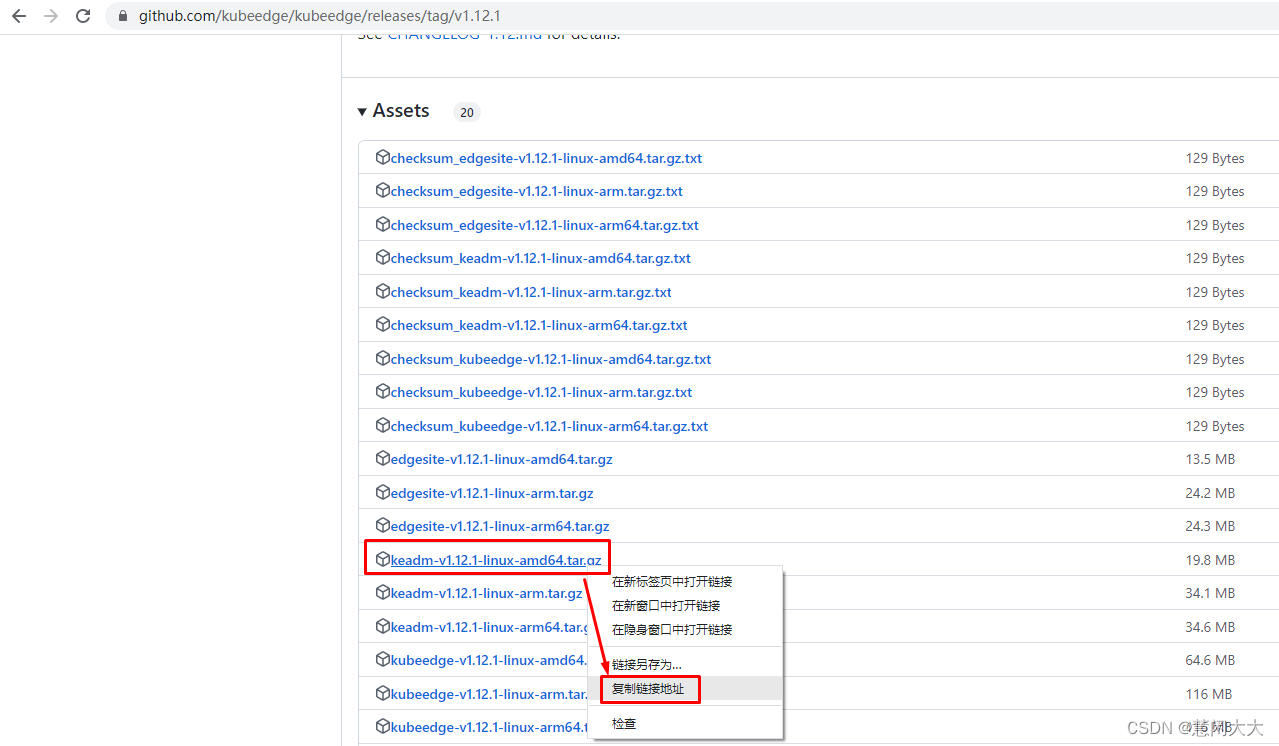Click the package icon beside checksum_kubeedge-v1.12.1-linux-arm.tar.gz.txt
This screenshot has height=746, width=1279.
point(382,392)
